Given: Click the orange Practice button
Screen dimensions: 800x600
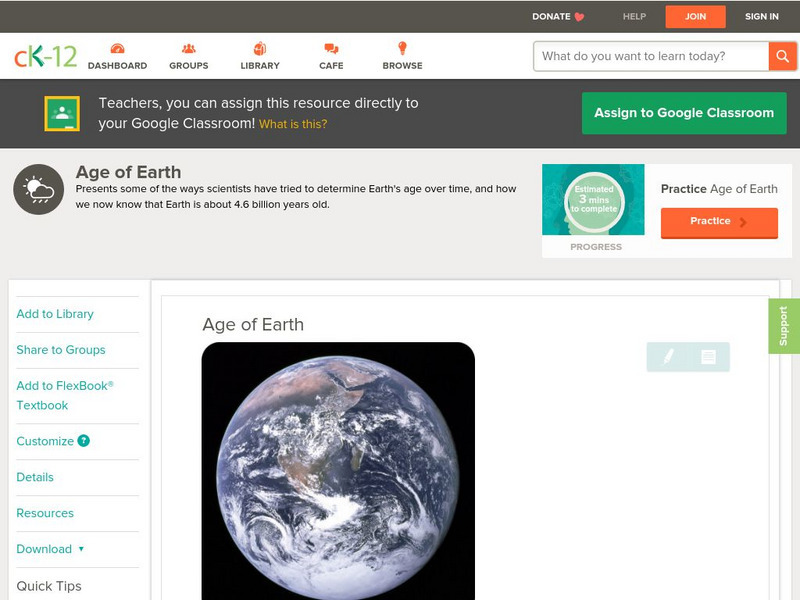Looking at the screenshot, I should pos(719,222).
